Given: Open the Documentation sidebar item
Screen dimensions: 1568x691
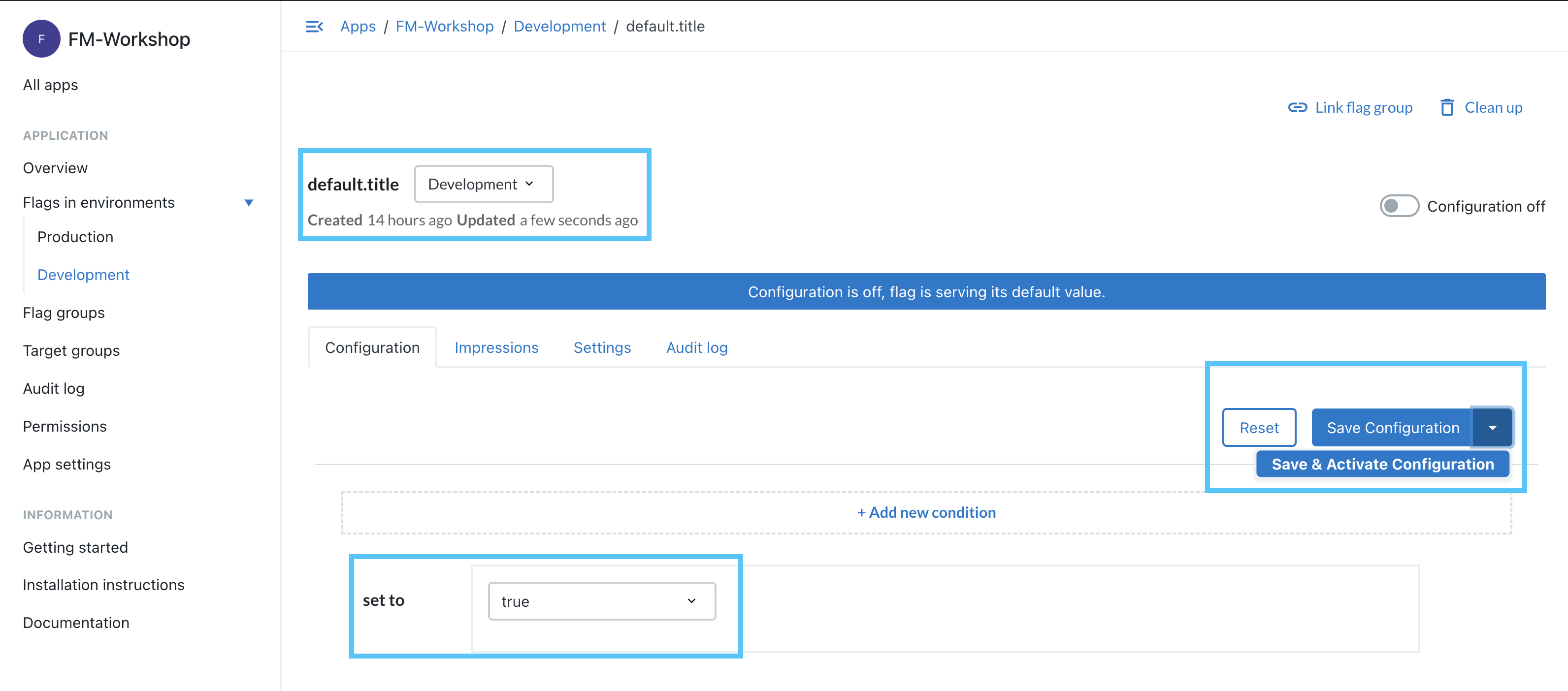Looking at the screenshot, I should 76,622.
